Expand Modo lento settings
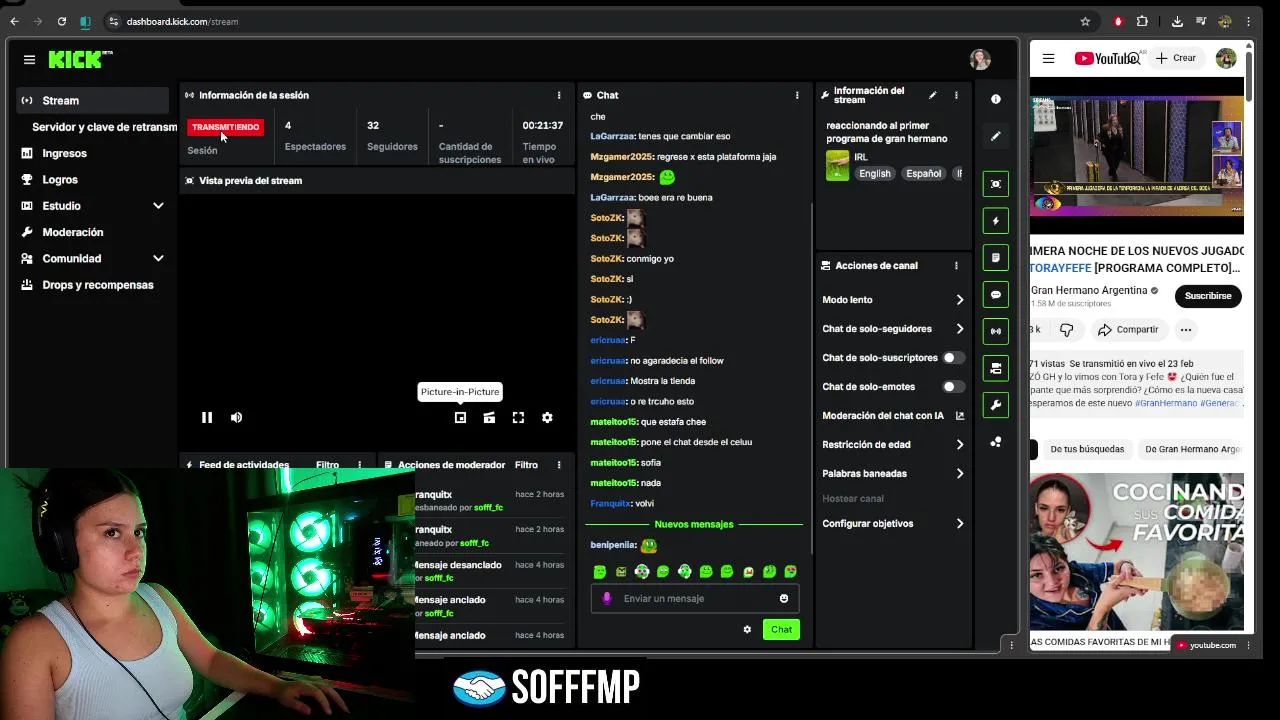 893,300
